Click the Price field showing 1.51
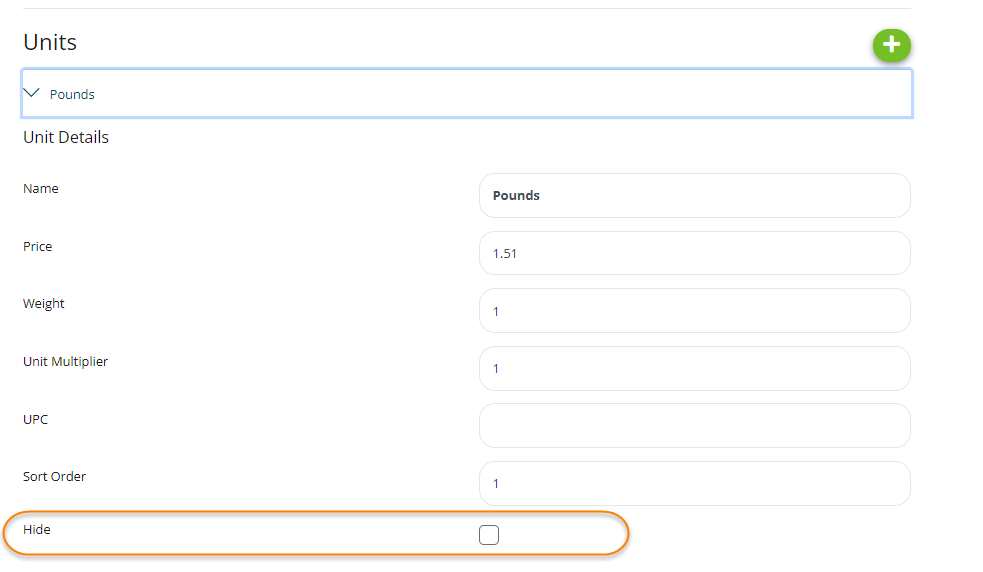Screen dimensions: 983x572 click(694, 253)
